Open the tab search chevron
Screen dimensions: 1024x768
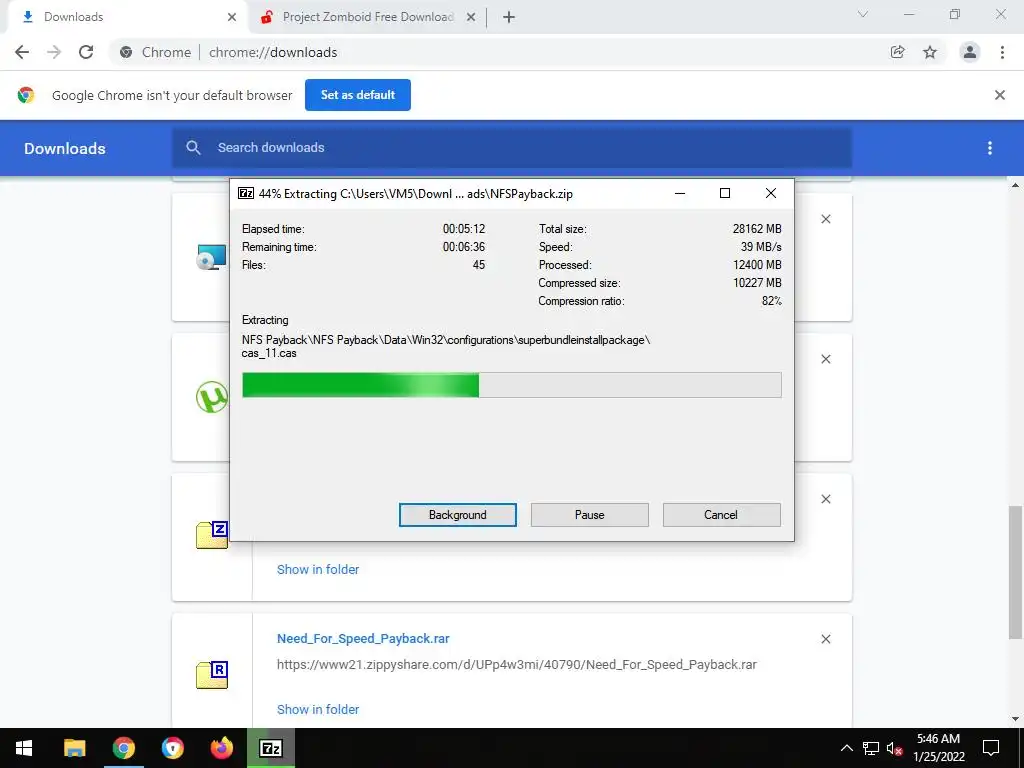coord(863,14)
